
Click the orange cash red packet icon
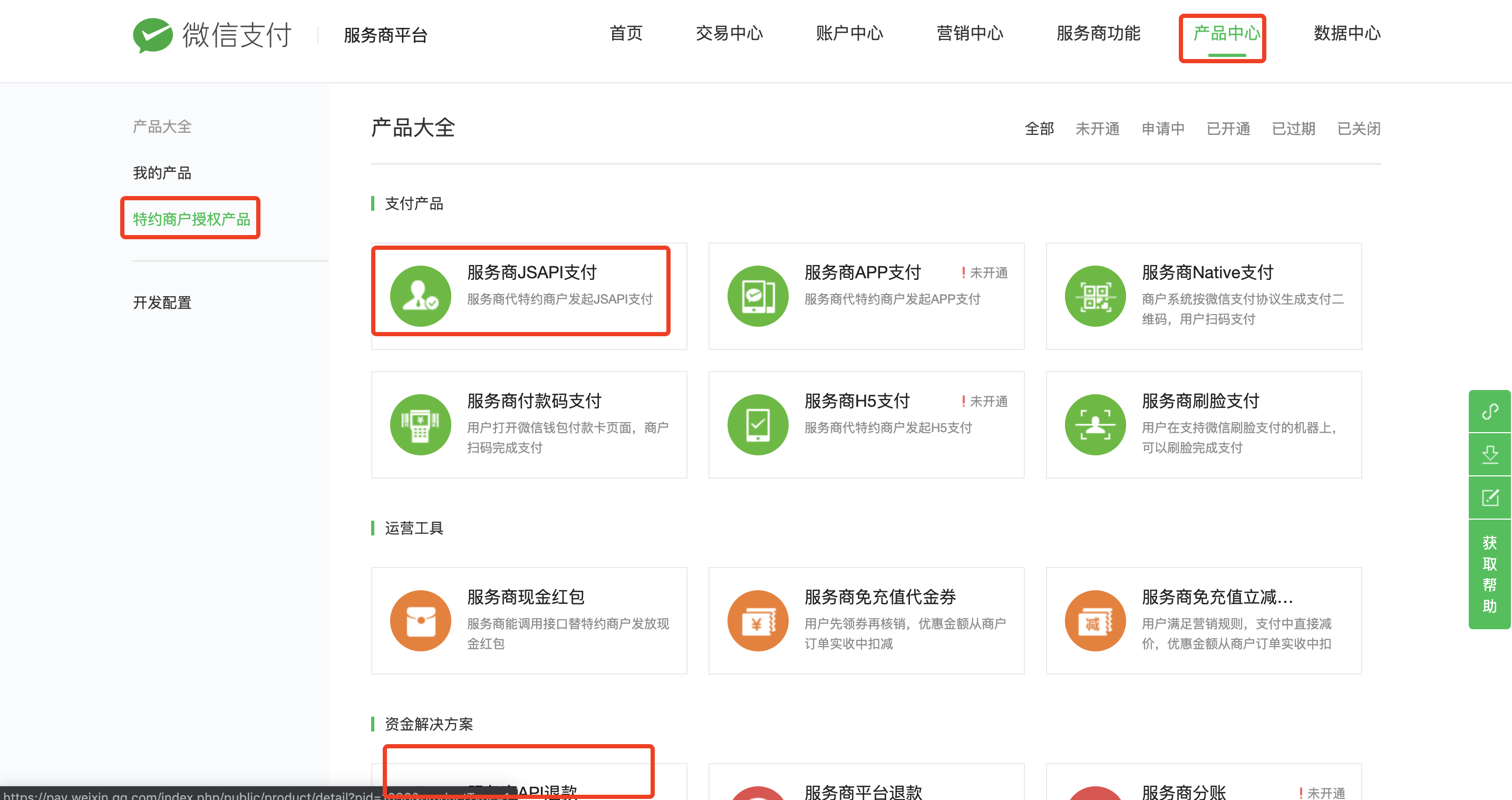click(x=420, y=620)
